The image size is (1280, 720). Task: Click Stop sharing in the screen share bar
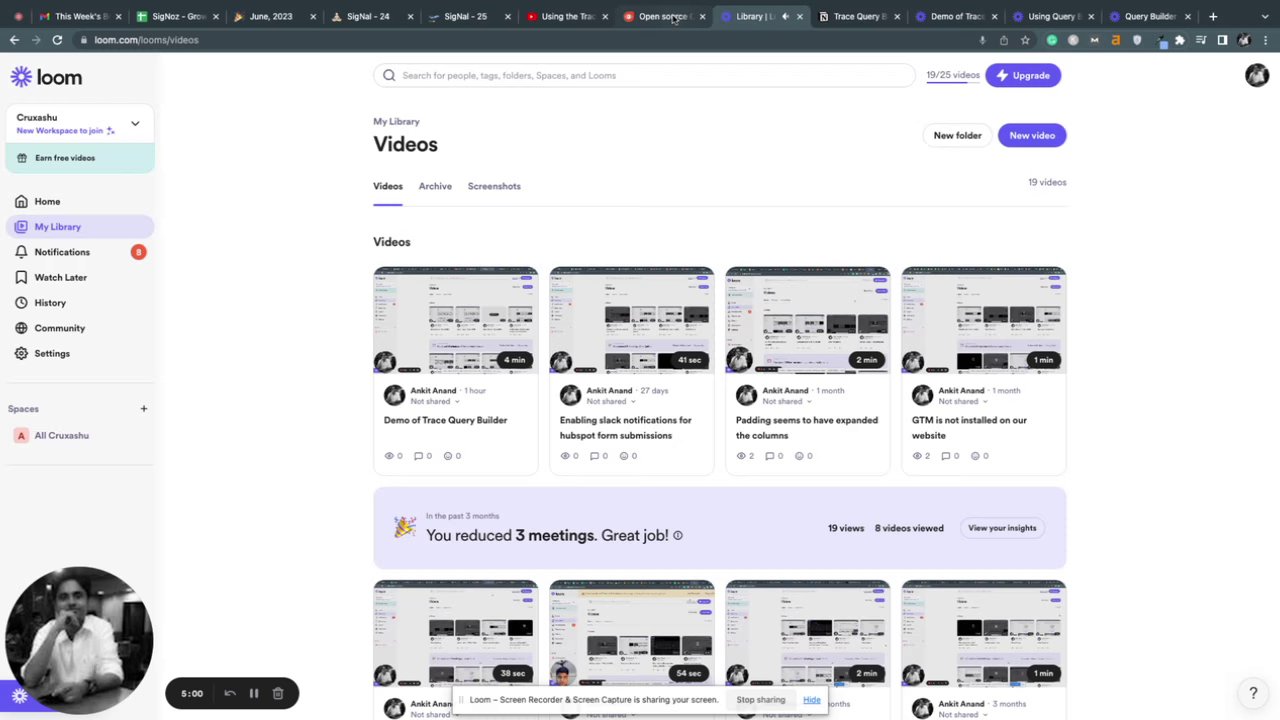[761, 700]
